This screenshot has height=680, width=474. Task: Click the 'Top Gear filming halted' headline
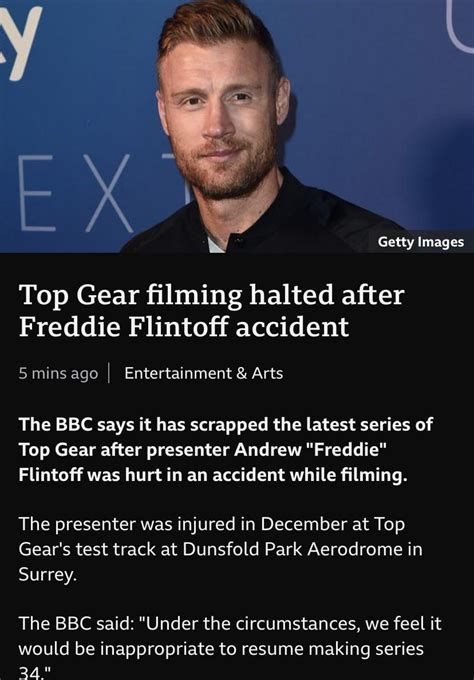click(212, 311)
